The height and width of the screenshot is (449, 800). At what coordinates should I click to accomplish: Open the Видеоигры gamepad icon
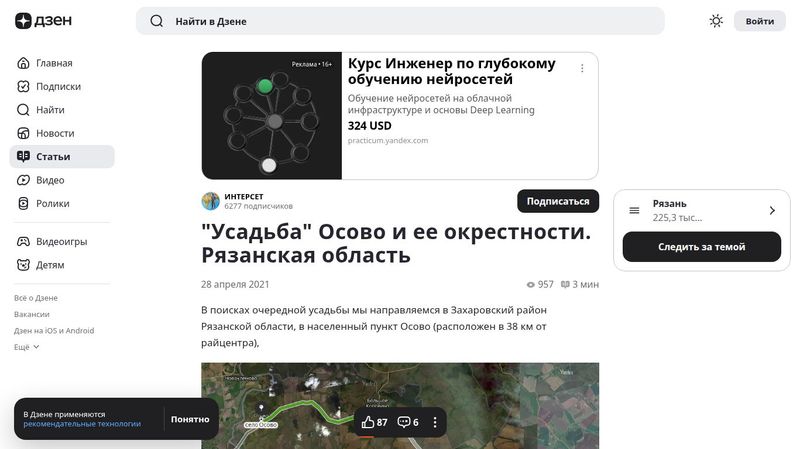point(23,241)
